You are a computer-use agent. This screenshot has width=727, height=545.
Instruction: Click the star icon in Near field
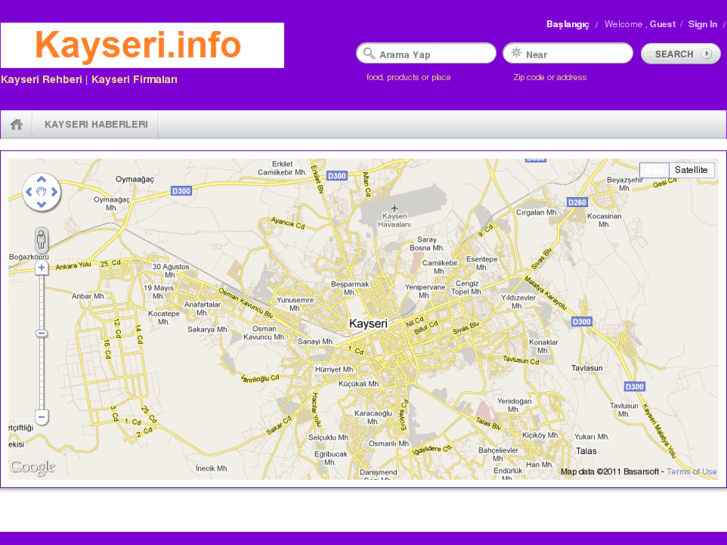516,53
